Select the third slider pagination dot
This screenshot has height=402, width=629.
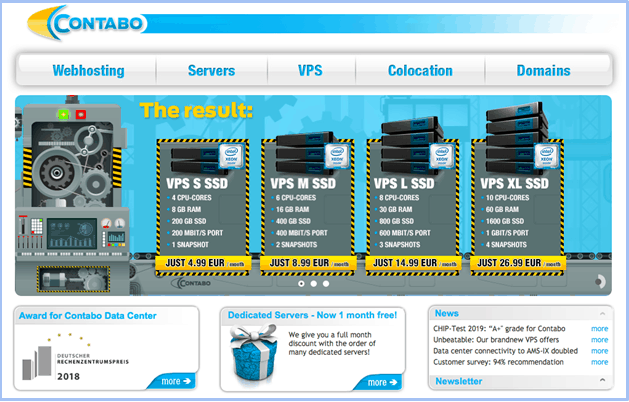[x=326, y=284]
